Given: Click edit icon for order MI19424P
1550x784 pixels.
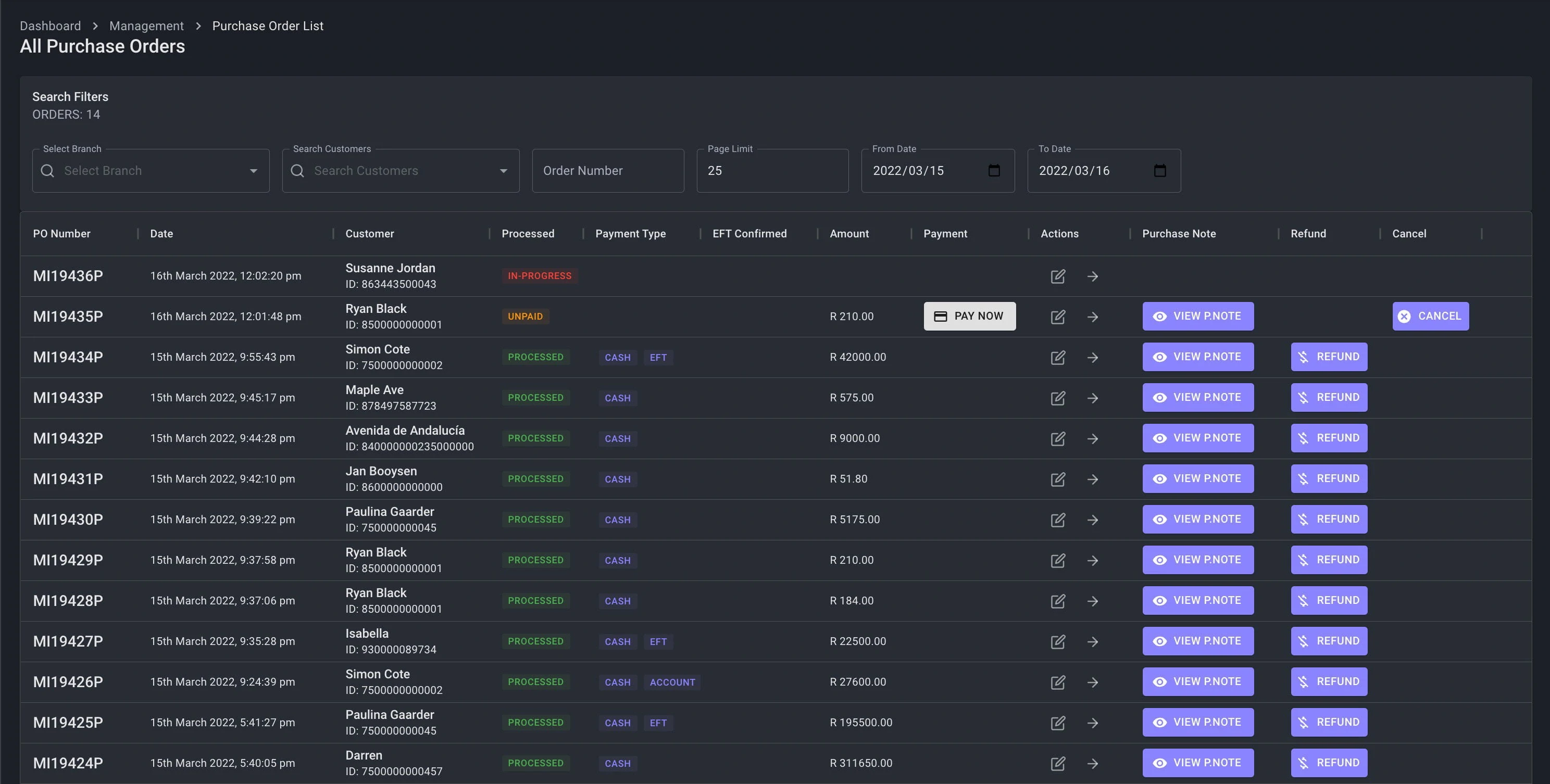Looking at the screenshot, I should tap(1058, 764).
